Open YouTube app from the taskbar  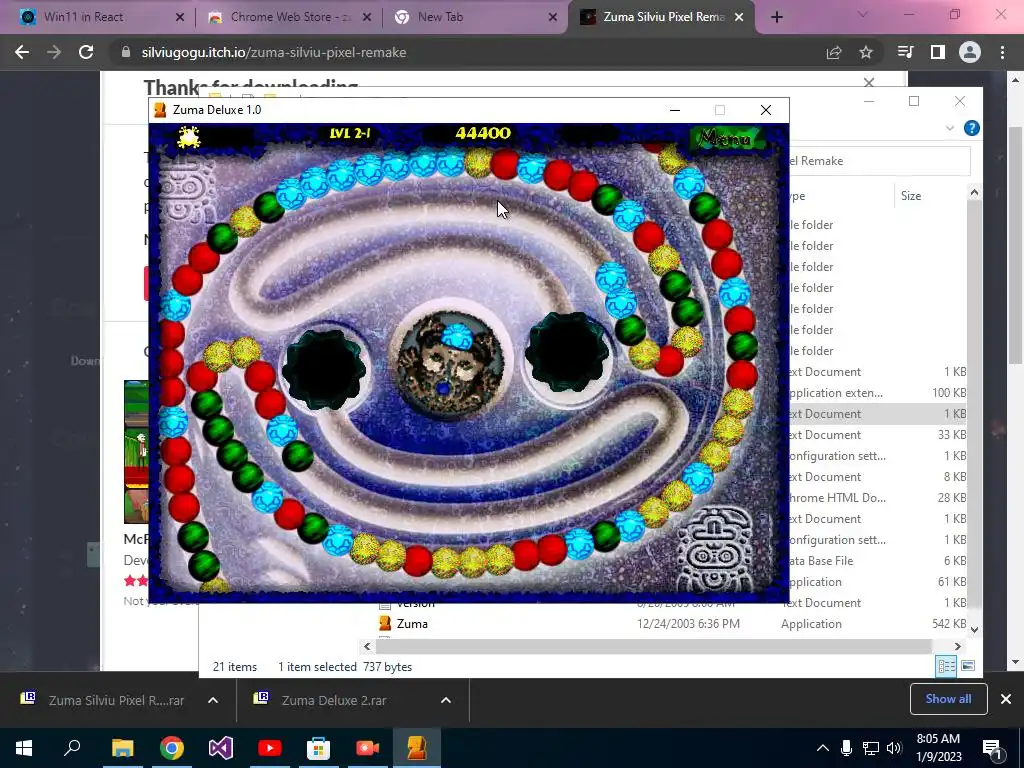pos(270,748)
